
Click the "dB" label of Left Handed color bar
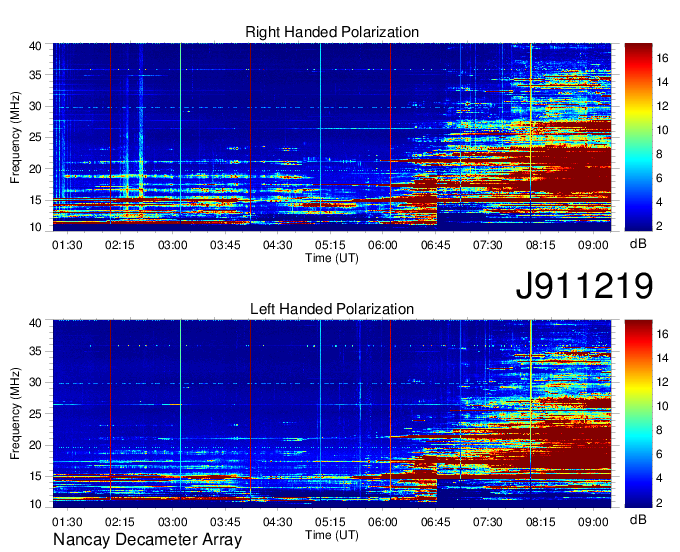coord(638,519)
